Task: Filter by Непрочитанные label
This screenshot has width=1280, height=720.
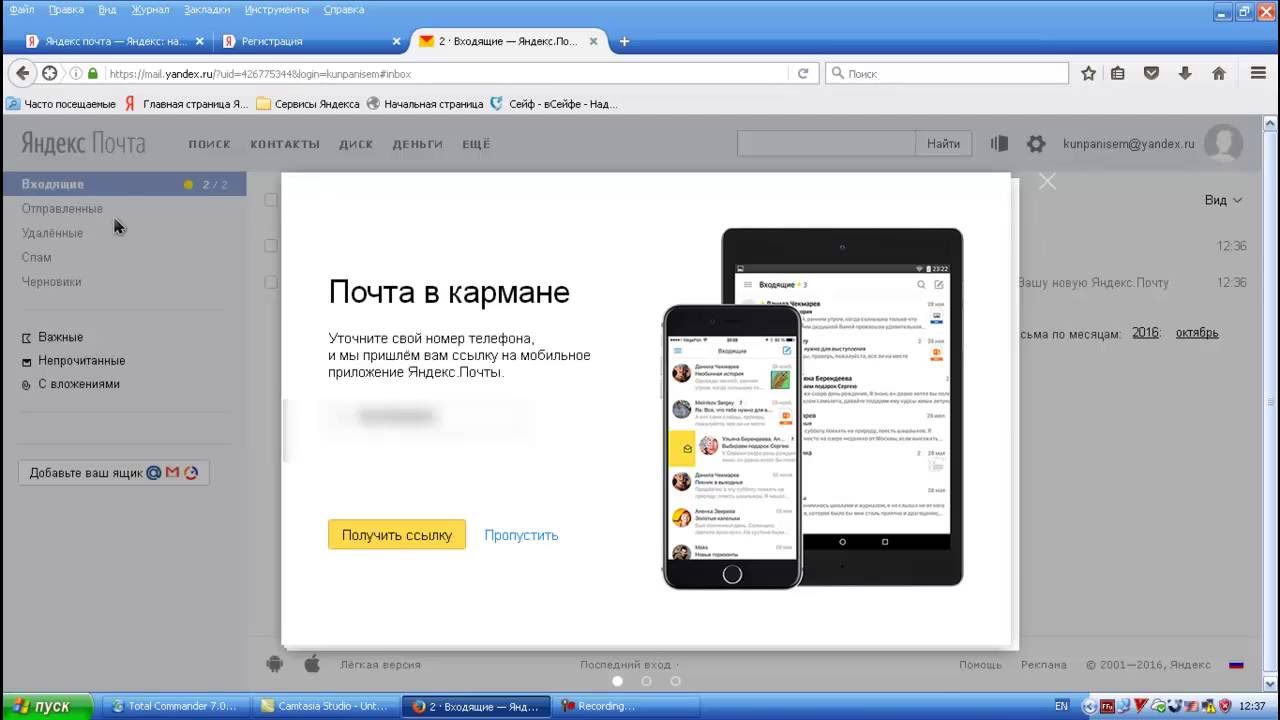Action: point(81,361)
